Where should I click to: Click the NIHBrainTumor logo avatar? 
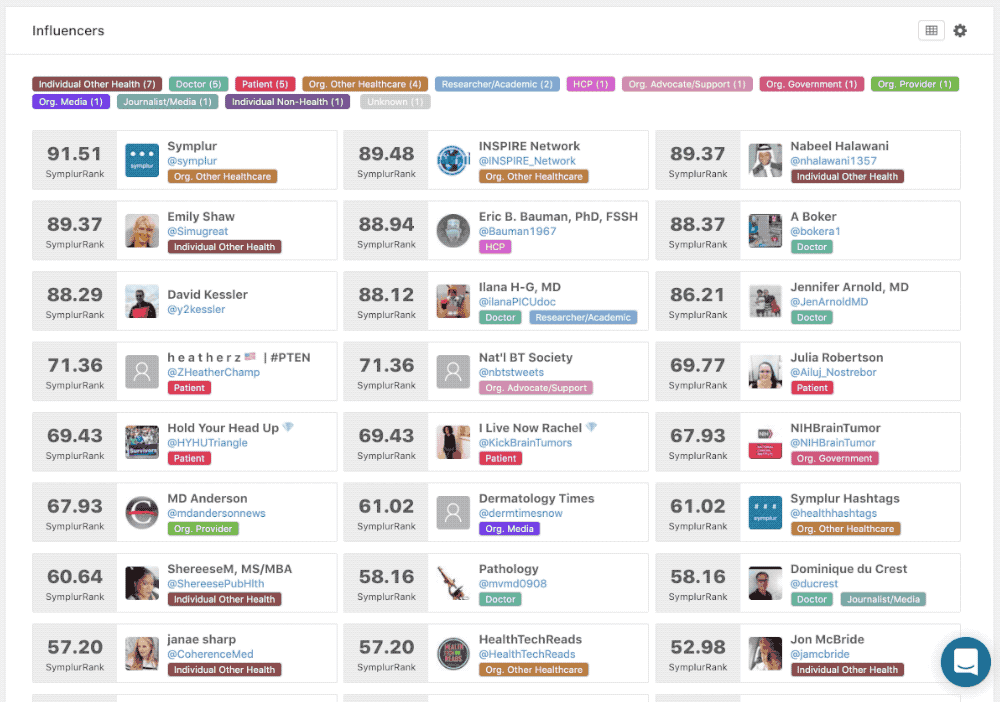tap(765, 442)
